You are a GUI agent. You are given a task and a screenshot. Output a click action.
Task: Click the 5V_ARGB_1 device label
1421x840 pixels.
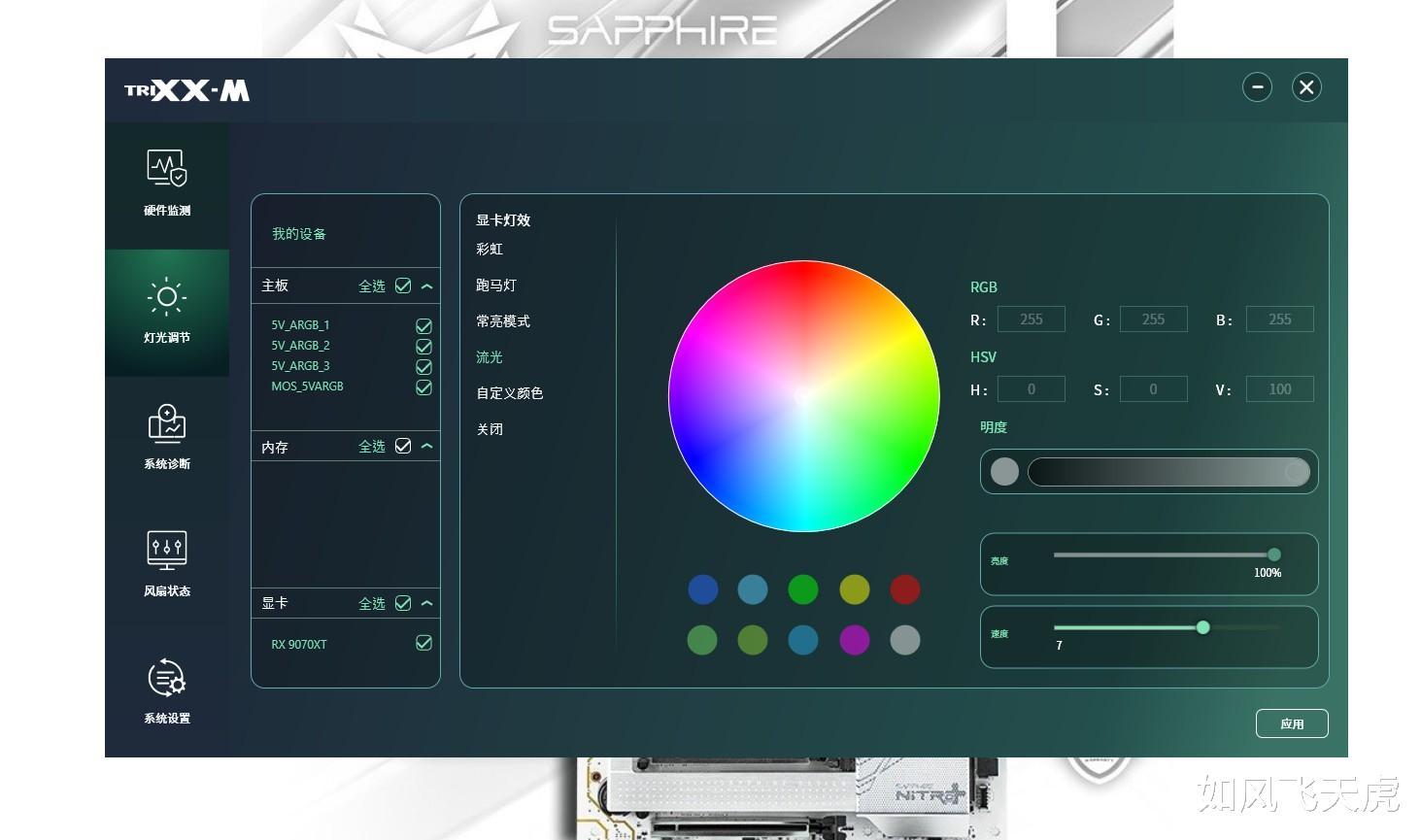(300, 325)
